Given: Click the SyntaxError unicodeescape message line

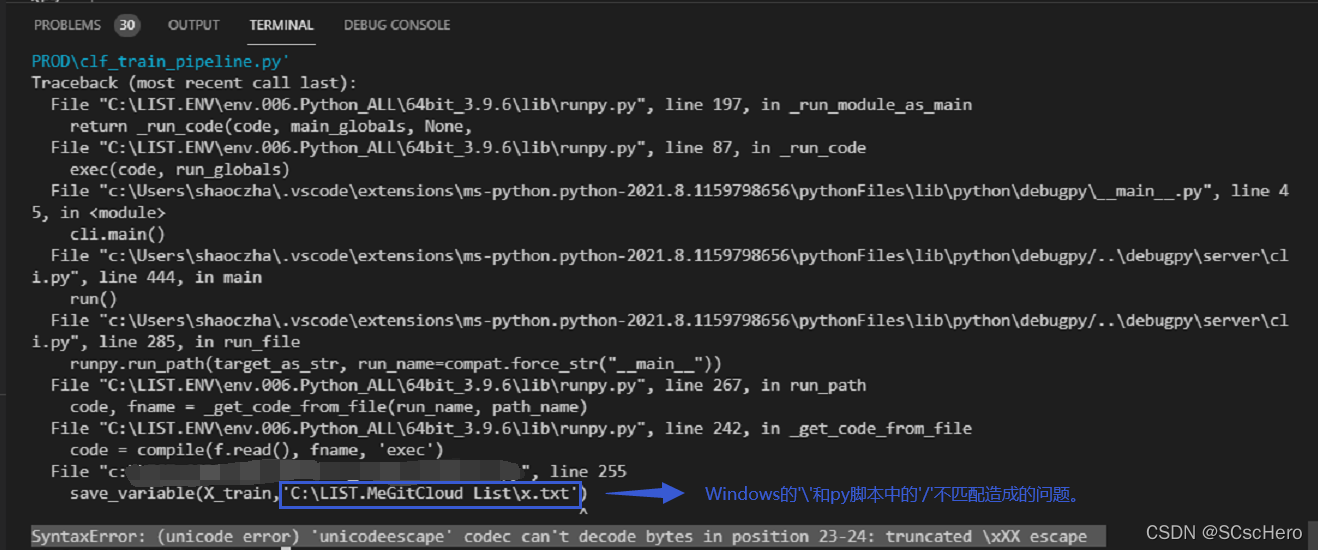Looking at the screenshot, I should coord(568,537).
